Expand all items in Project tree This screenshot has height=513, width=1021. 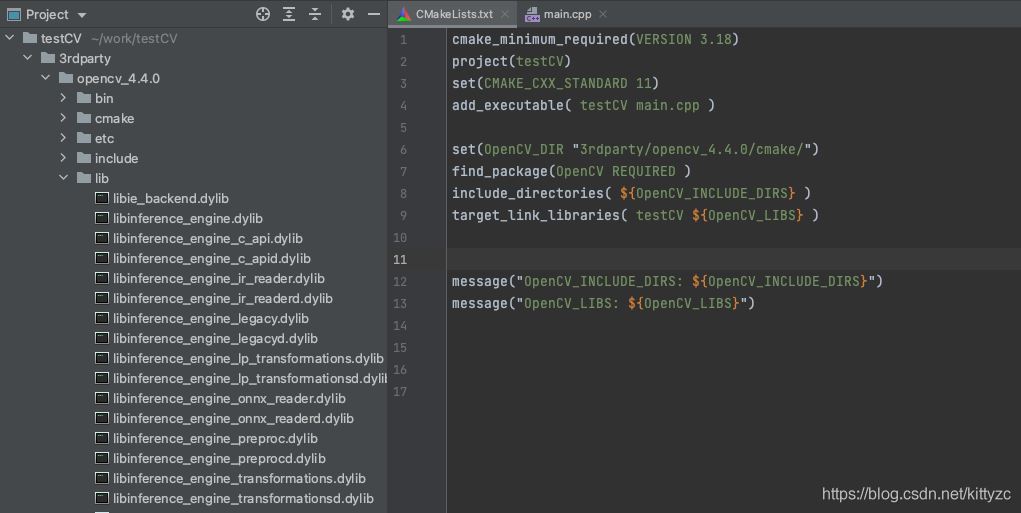(x=289, y=14)
